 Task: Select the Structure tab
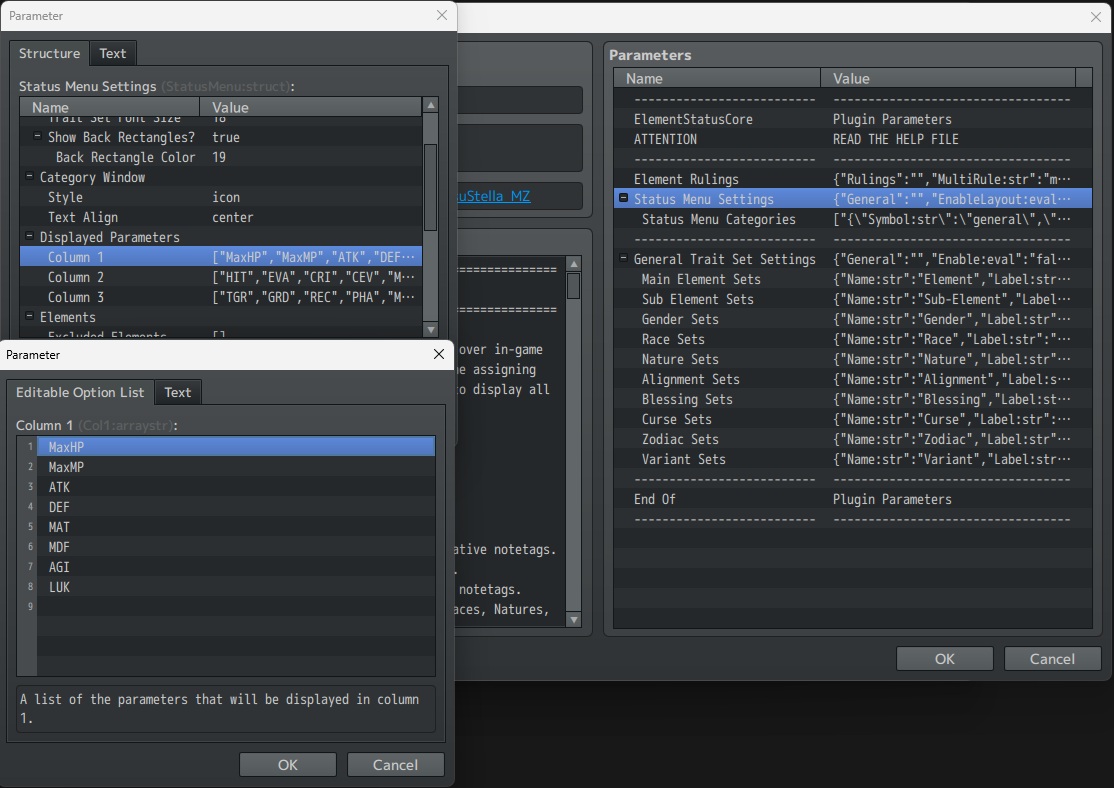coord(49,53)
